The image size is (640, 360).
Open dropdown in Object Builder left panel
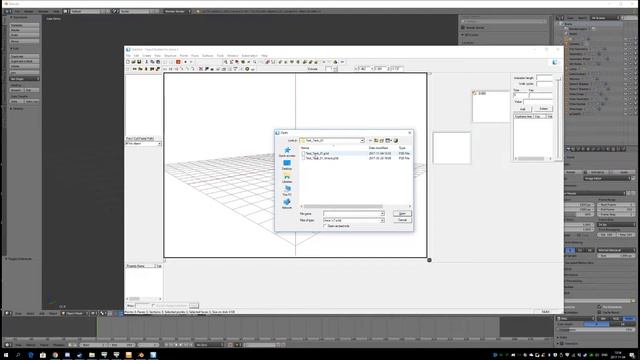point(159,144)
